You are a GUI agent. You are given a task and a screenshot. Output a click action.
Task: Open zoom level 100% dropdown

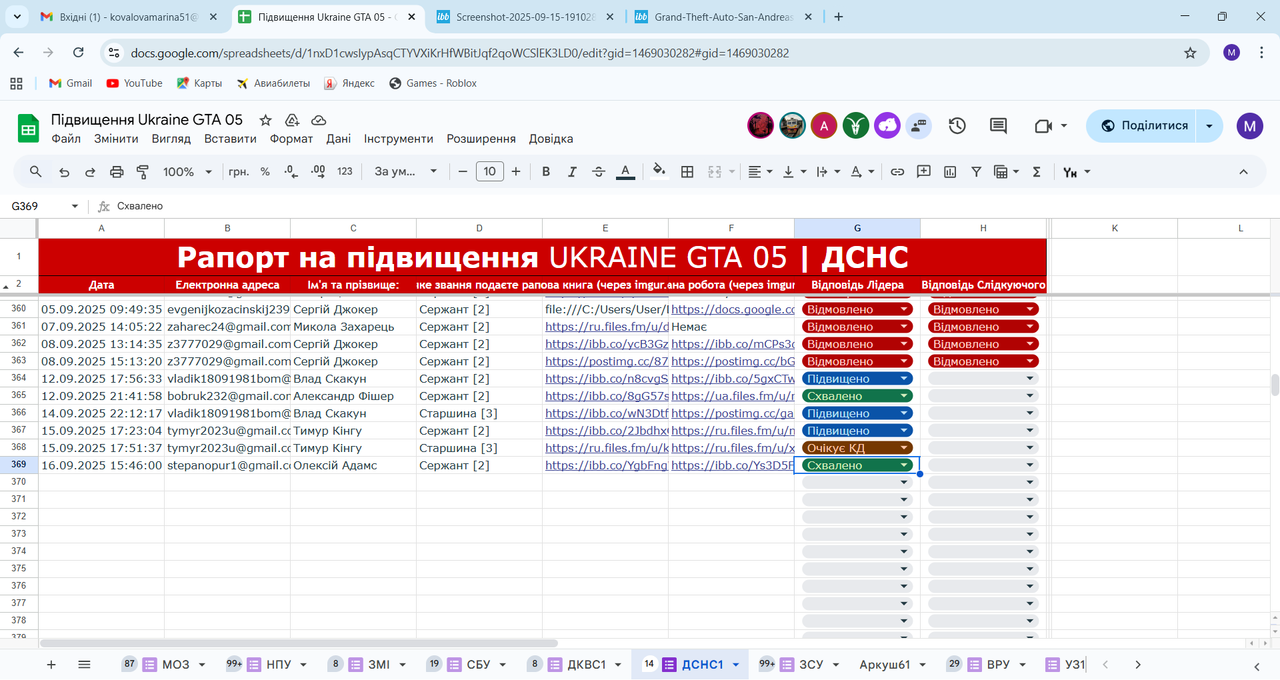pyautogui.click(x=187, y=172)
